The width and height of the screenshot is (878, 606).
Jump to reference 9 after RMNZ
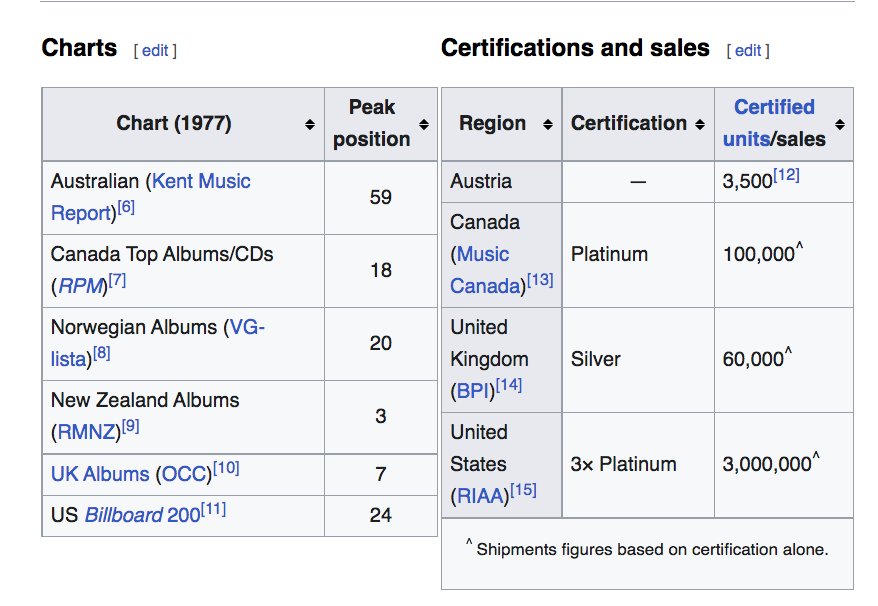(131, 427)
